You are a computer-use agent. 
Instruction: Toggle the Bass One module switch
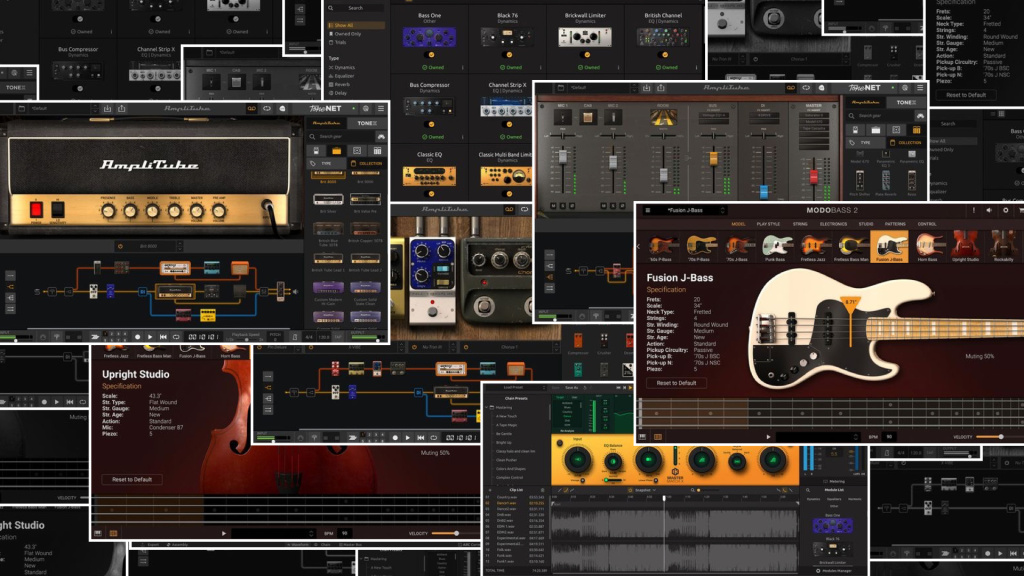(429, 55)
